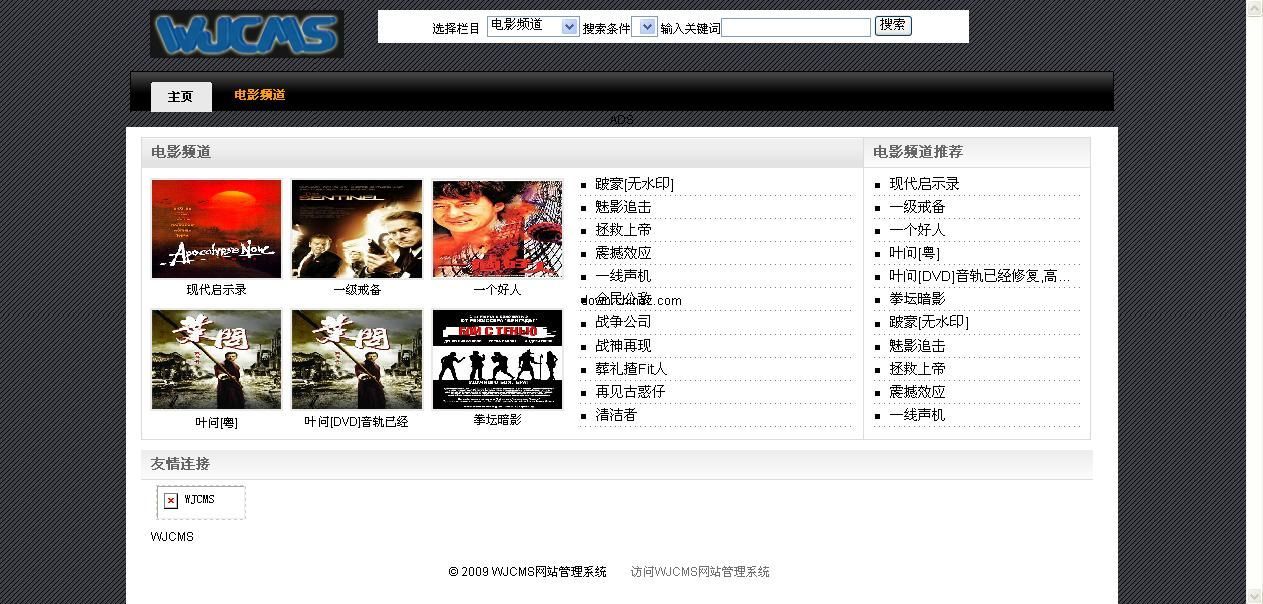Click the plain WJCMS text link under 友情连接
This screenshot has height=604, width=1263.
pos(172,537)
